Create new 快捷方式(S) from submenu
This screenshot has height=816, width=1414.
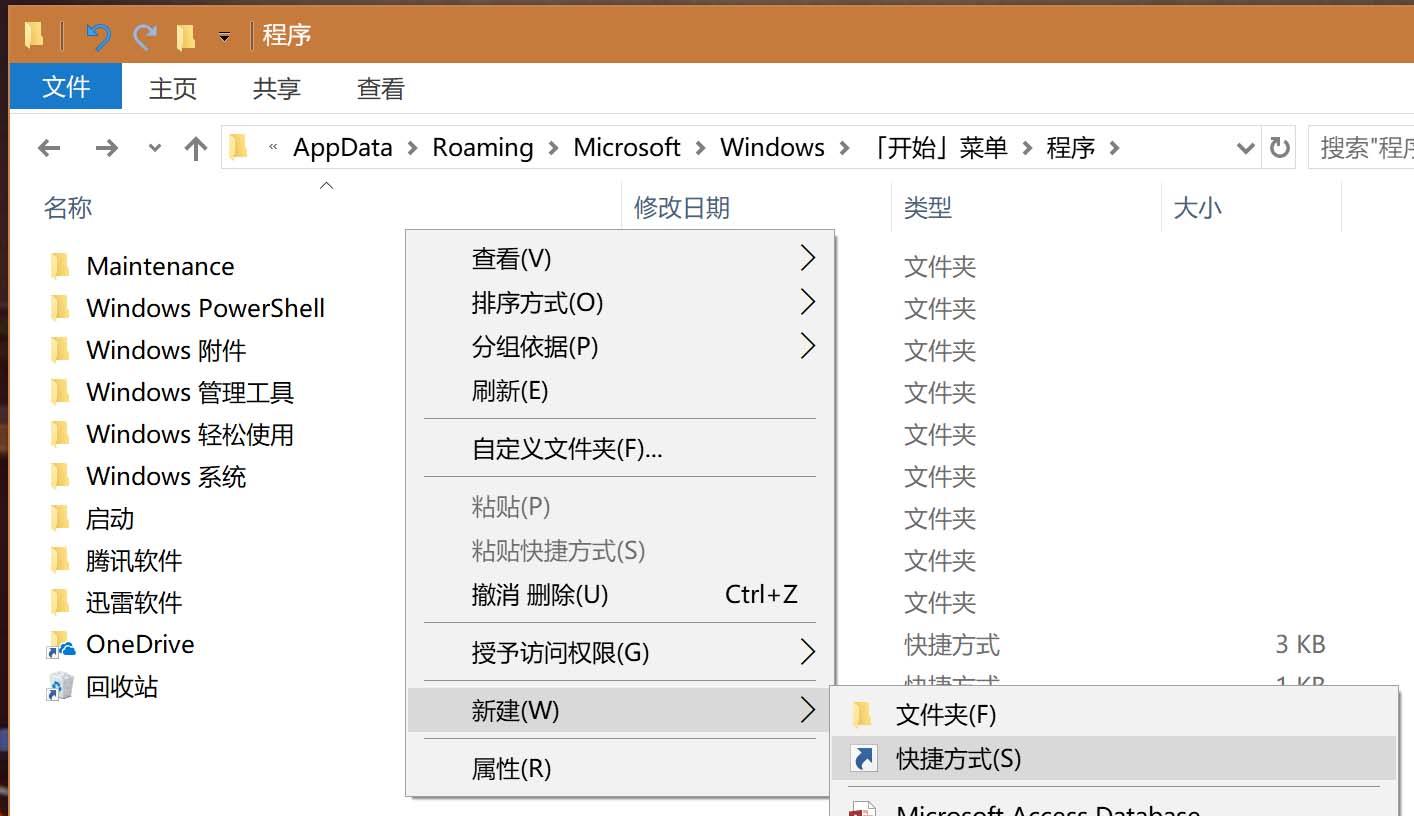pyautogui.click(x=1114, y=759)
